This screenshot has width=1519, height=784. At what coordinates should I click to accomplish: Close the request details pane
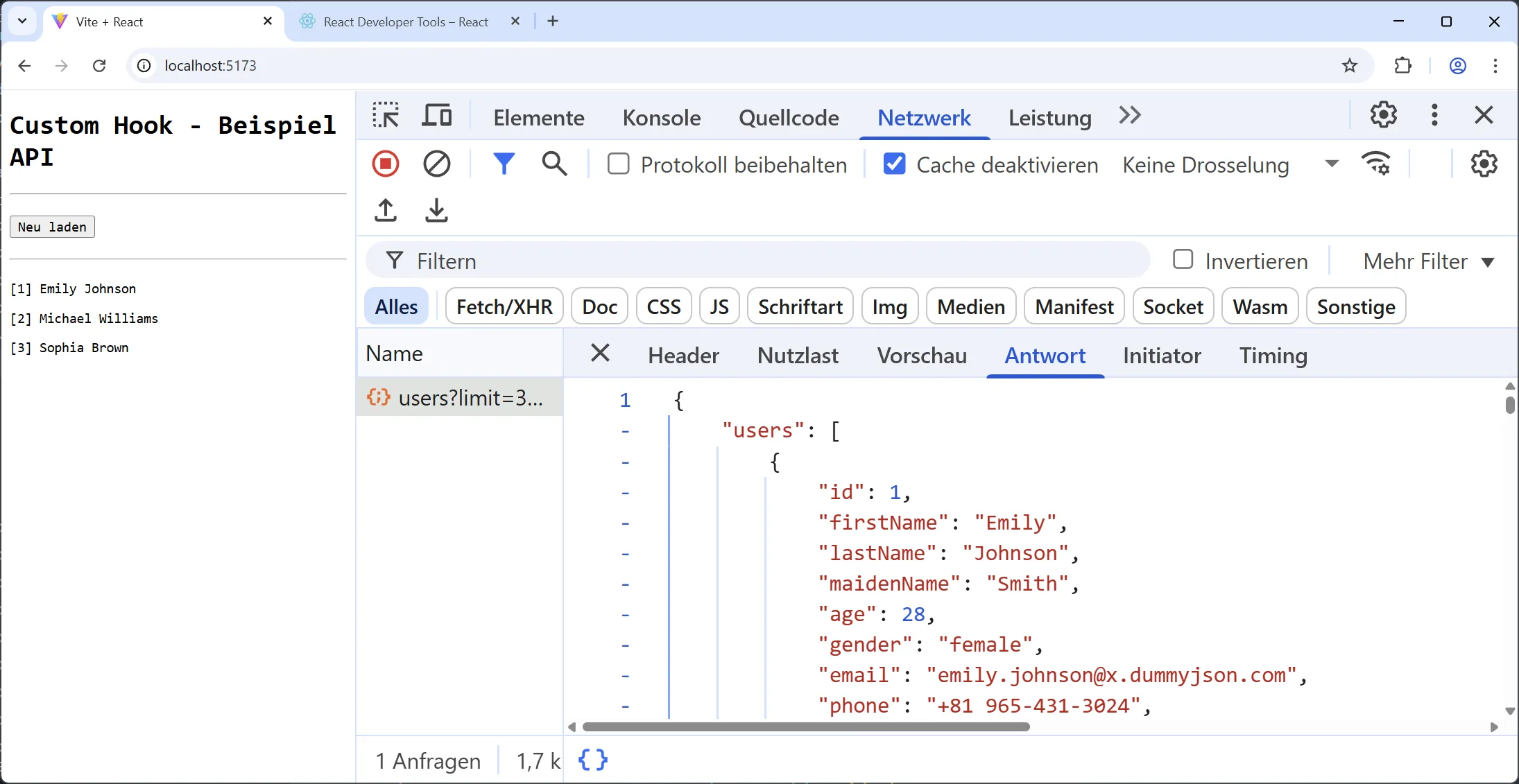click(x=600, y=353)
